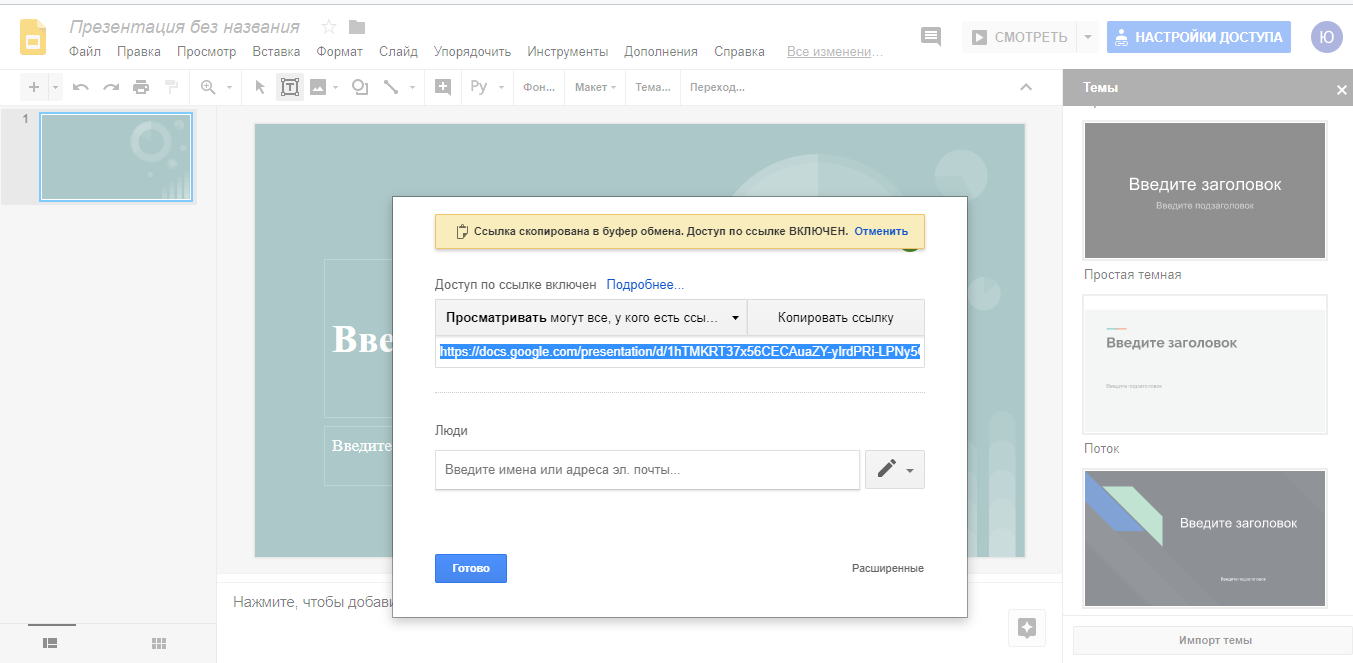Click Отменить to disable link sharing

880,231
